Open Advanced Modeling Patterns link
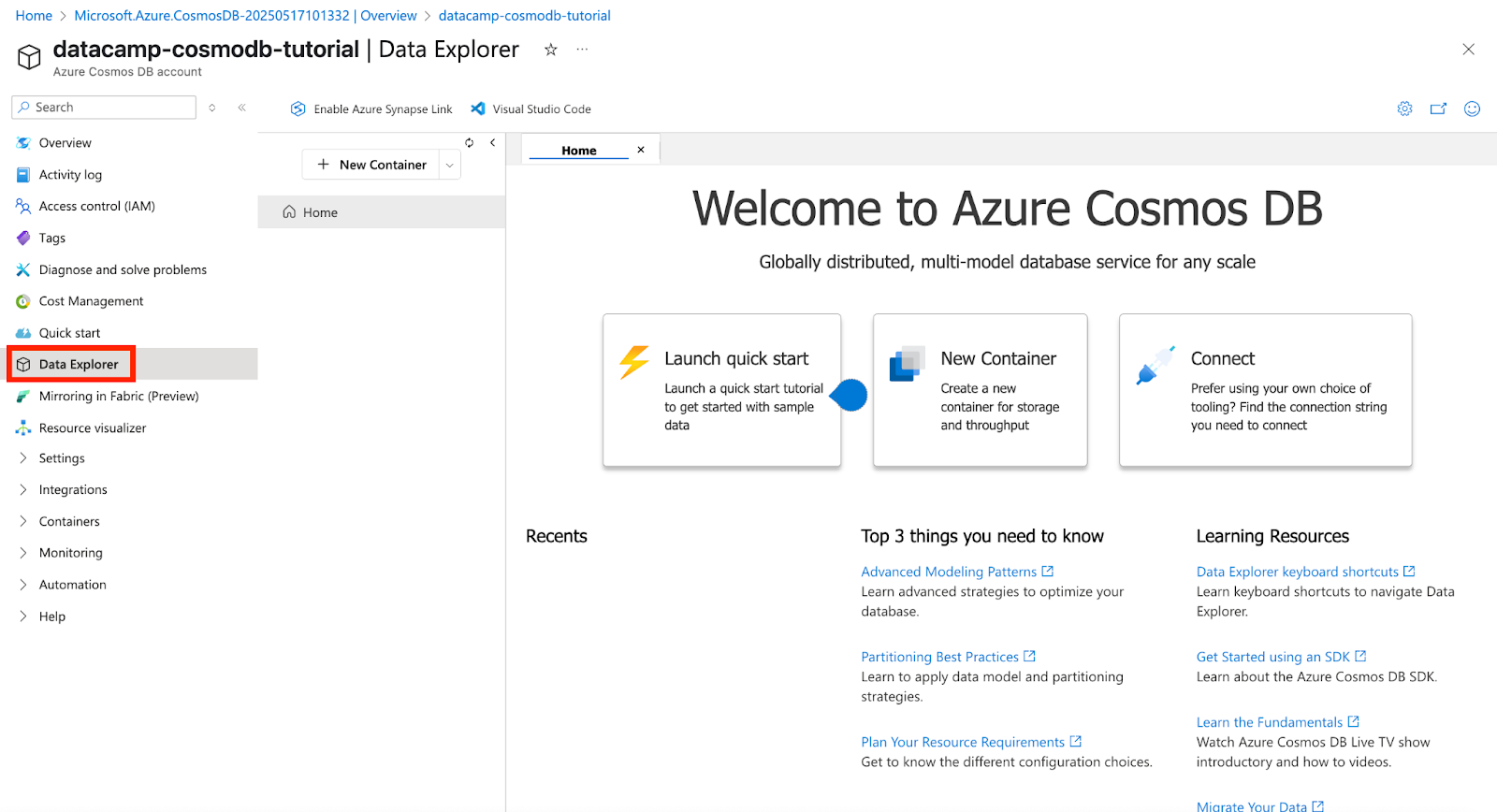The width and height of the screenshot is (1497, 812). tap(957, 572)
